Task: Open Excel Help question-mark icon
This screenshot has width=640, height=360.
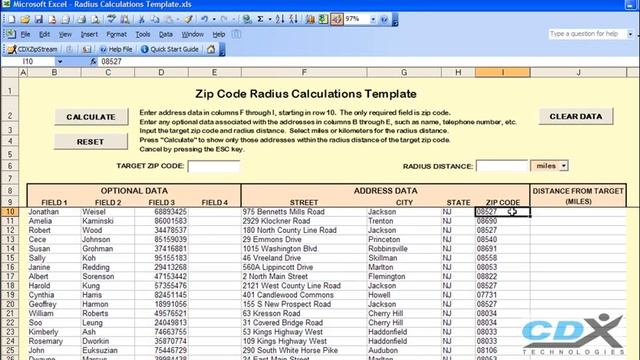Action: tap(384, 19)
